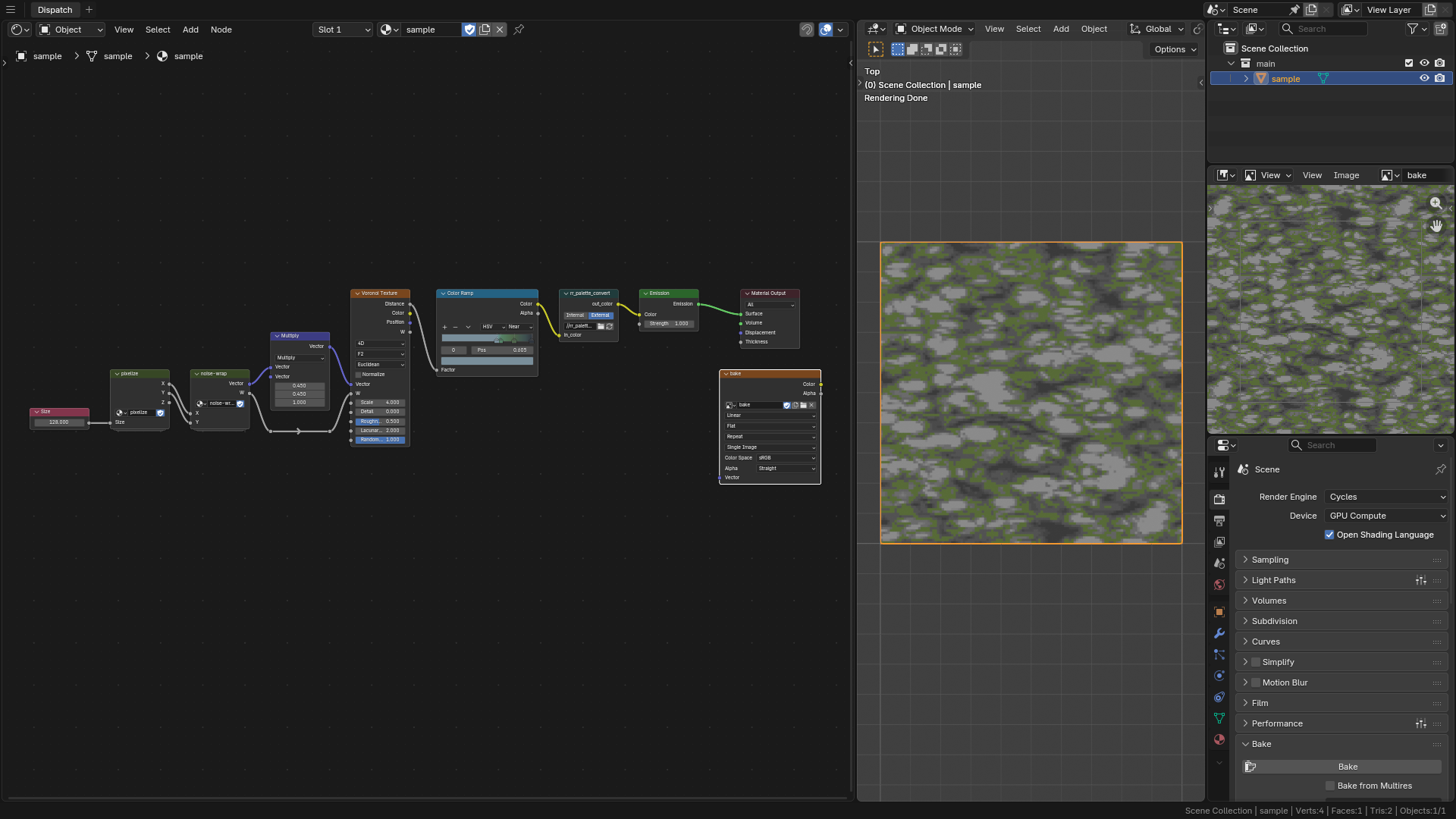
Task: Open the Tool properties tab icon
Action: tap(1219, 472)
